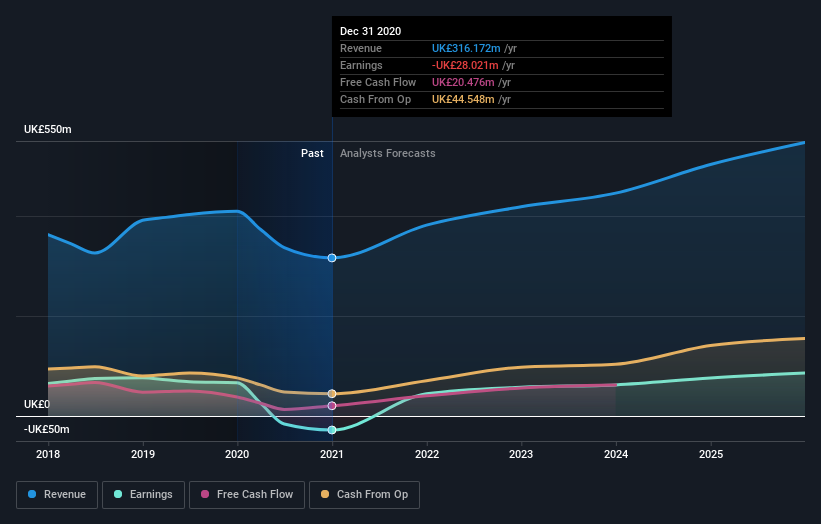Click the UK£0 y-axis label
This screenshot has height=524, width=821.
[x=37, y=405]
